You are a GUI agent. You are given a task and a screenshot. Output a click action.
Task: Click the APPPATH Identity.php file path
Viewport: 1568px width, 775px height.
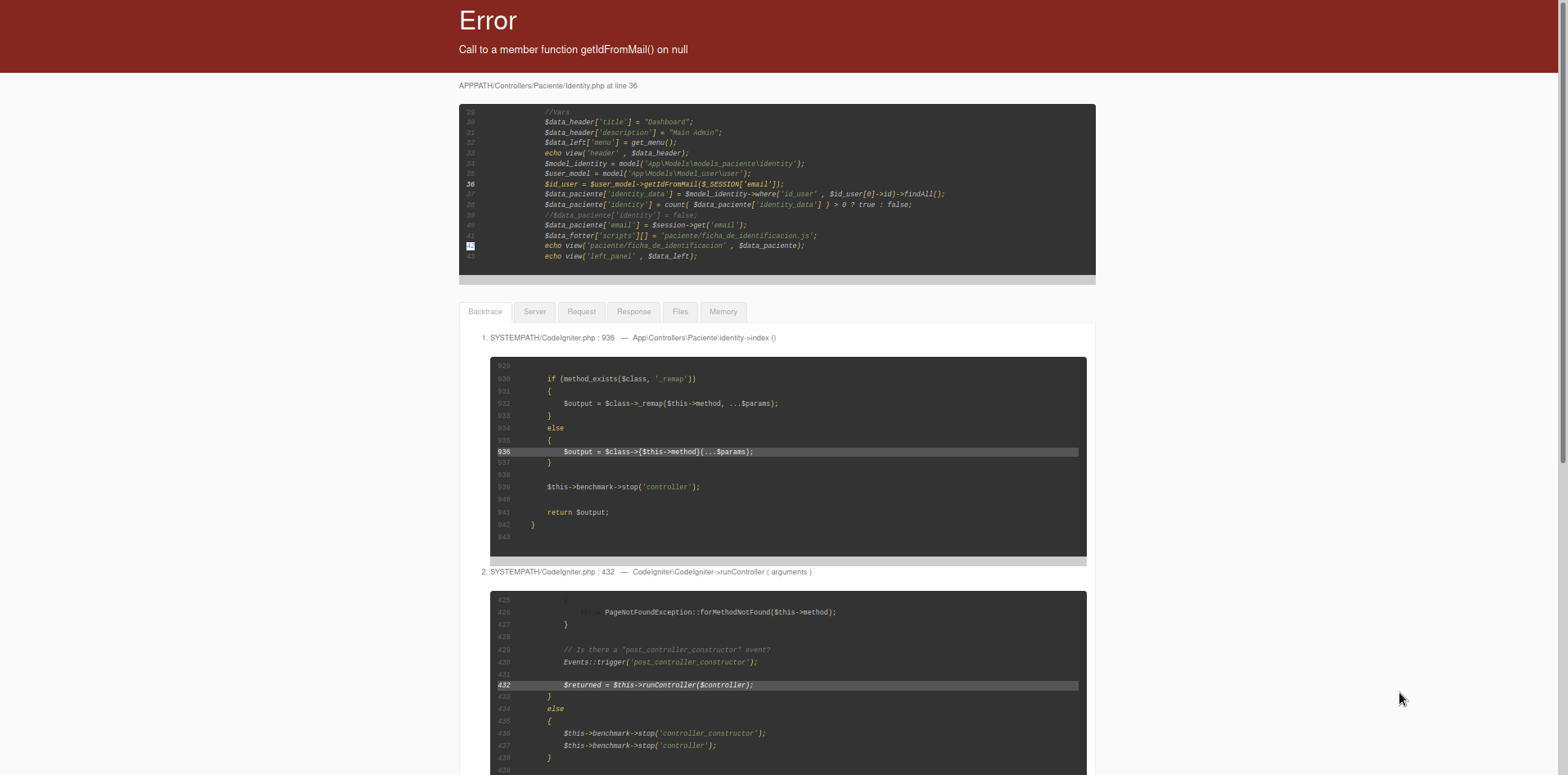tap(547, 86)
